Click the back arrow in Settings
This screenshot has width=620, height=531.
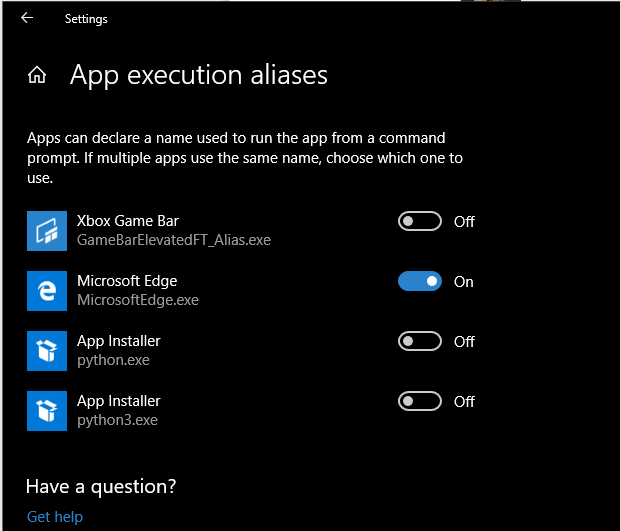27,18
